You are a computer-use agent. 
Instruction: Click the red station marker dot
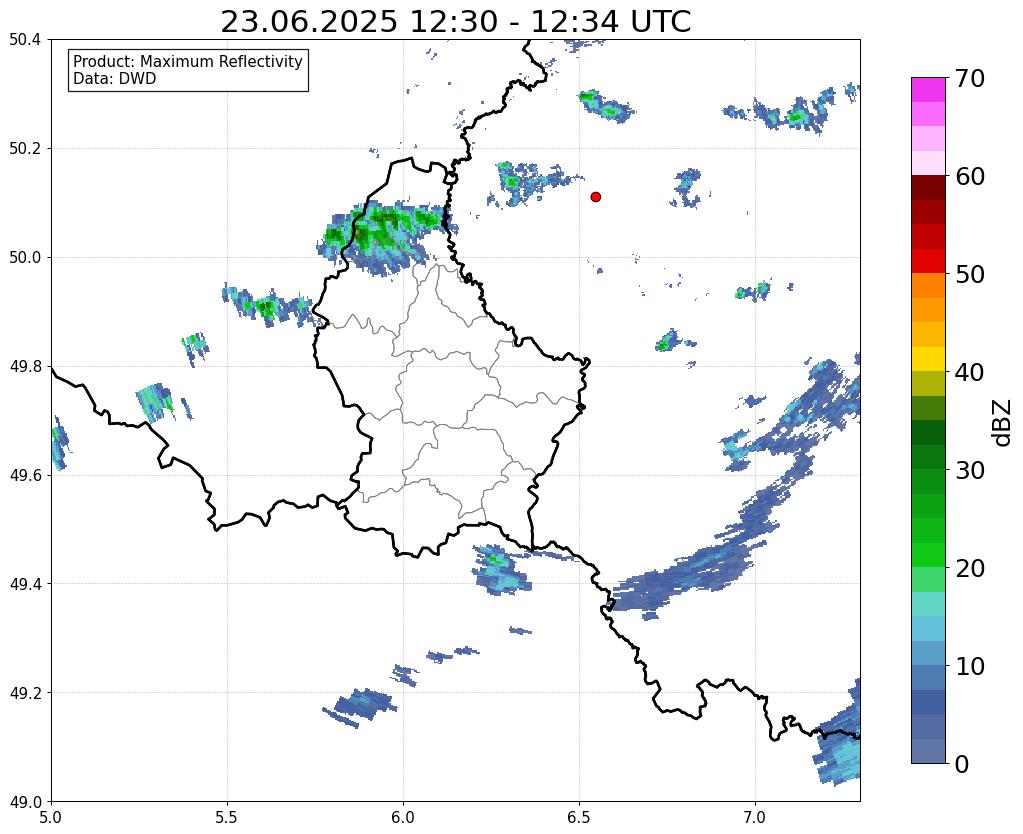pyautogui.click(x=595, y=196)
